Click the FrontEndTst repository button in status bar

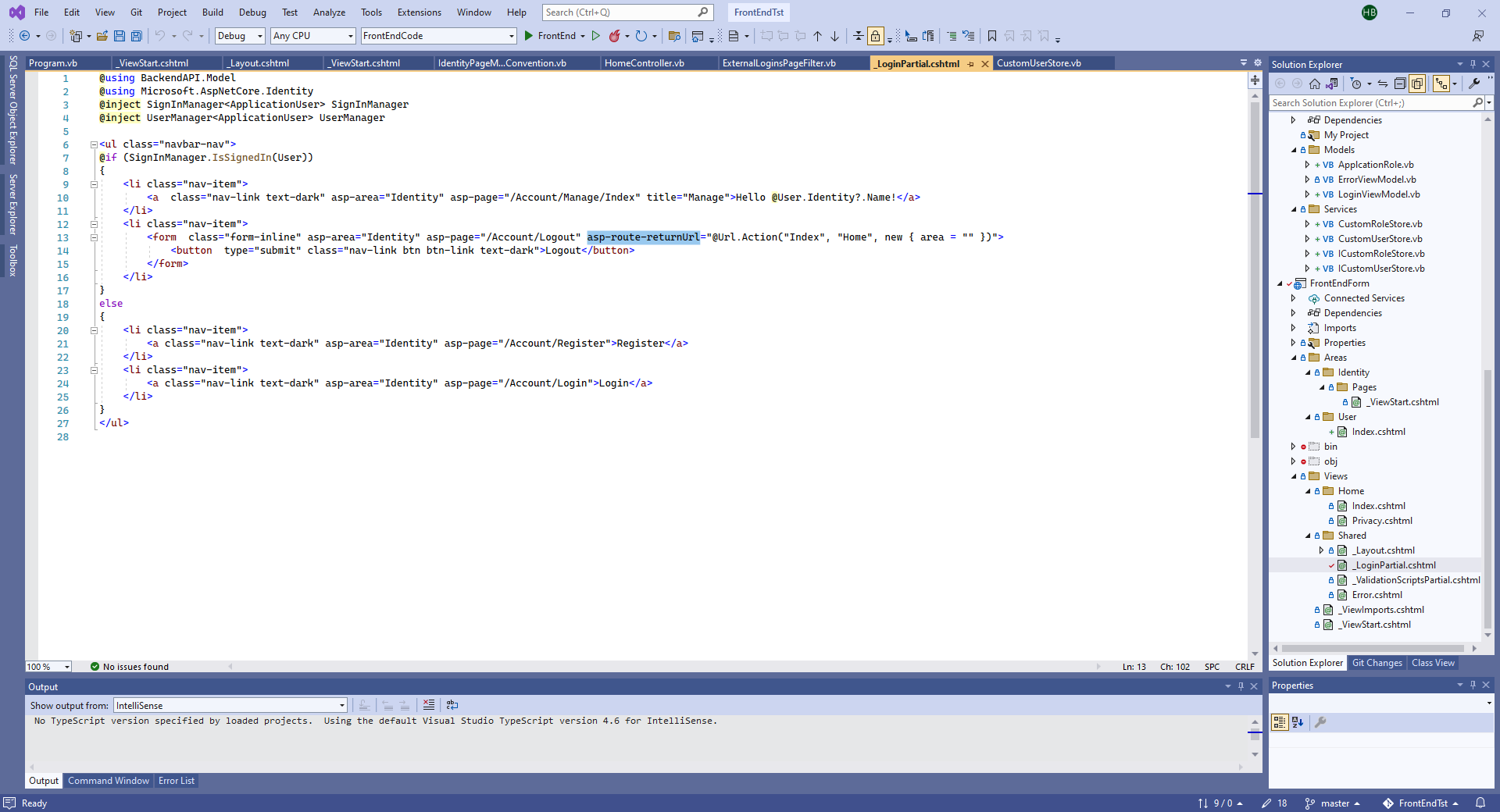click(x=1420, y=803)
